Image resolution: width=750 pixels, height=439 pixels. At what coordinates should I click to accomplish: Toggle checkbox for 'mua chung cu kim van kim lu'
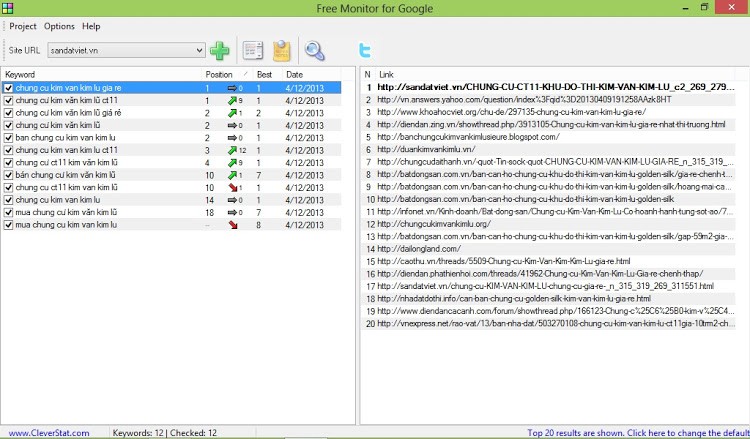tap(8, 225)
